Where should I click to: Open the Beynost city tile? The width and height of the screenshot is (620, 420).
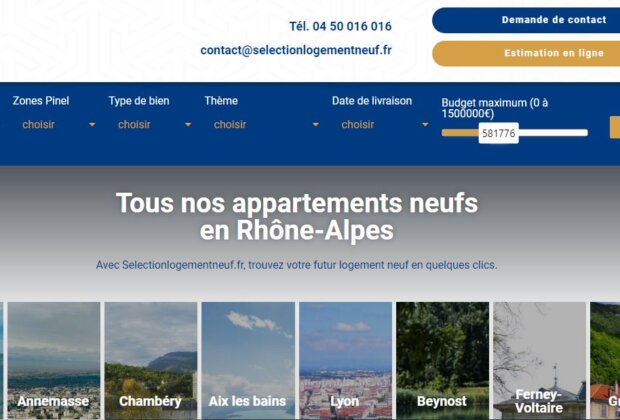[x=442, y=361]
